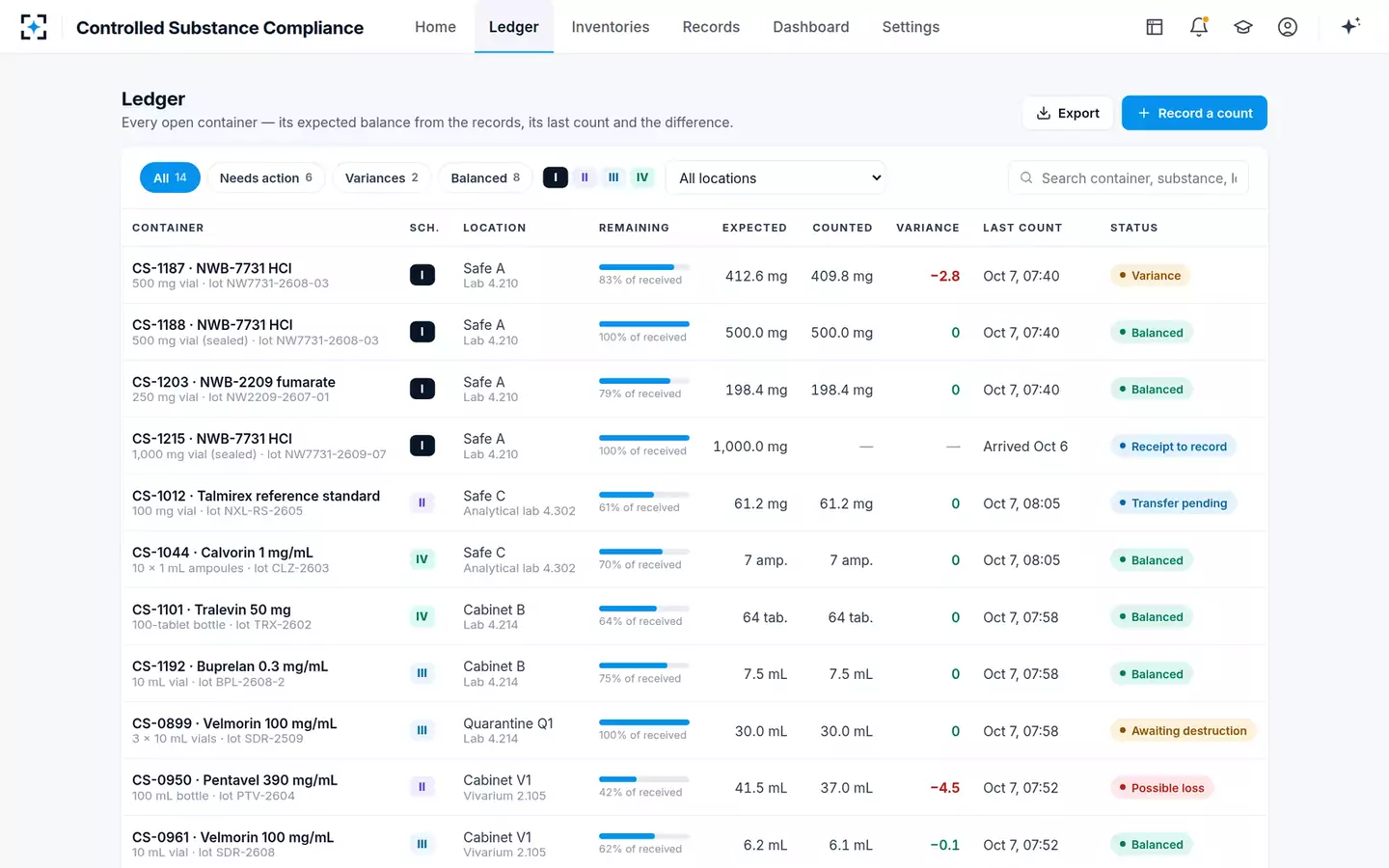Open row CS-1203 · NWB-2209 fumarate
Screen dimensions: 1389x868
[694, 389]
